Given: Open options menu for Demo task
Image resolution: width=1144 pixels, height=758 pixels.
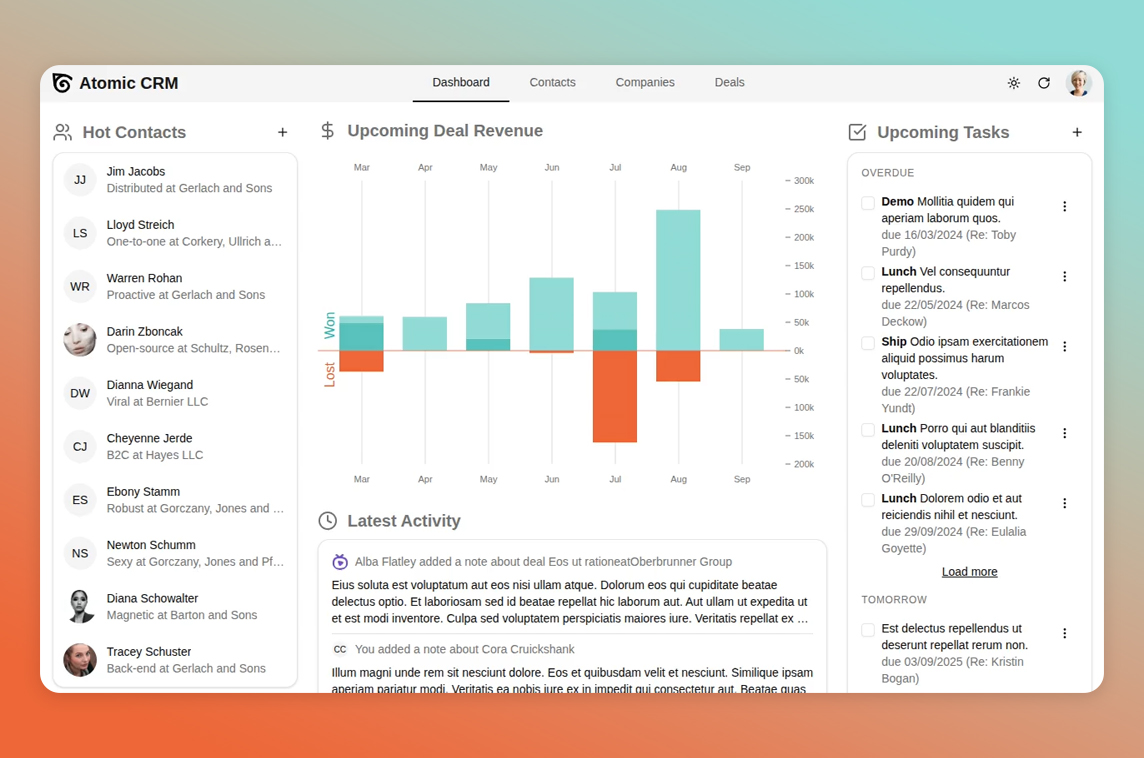Looking at the screenshot, I should coord(1064,207).
